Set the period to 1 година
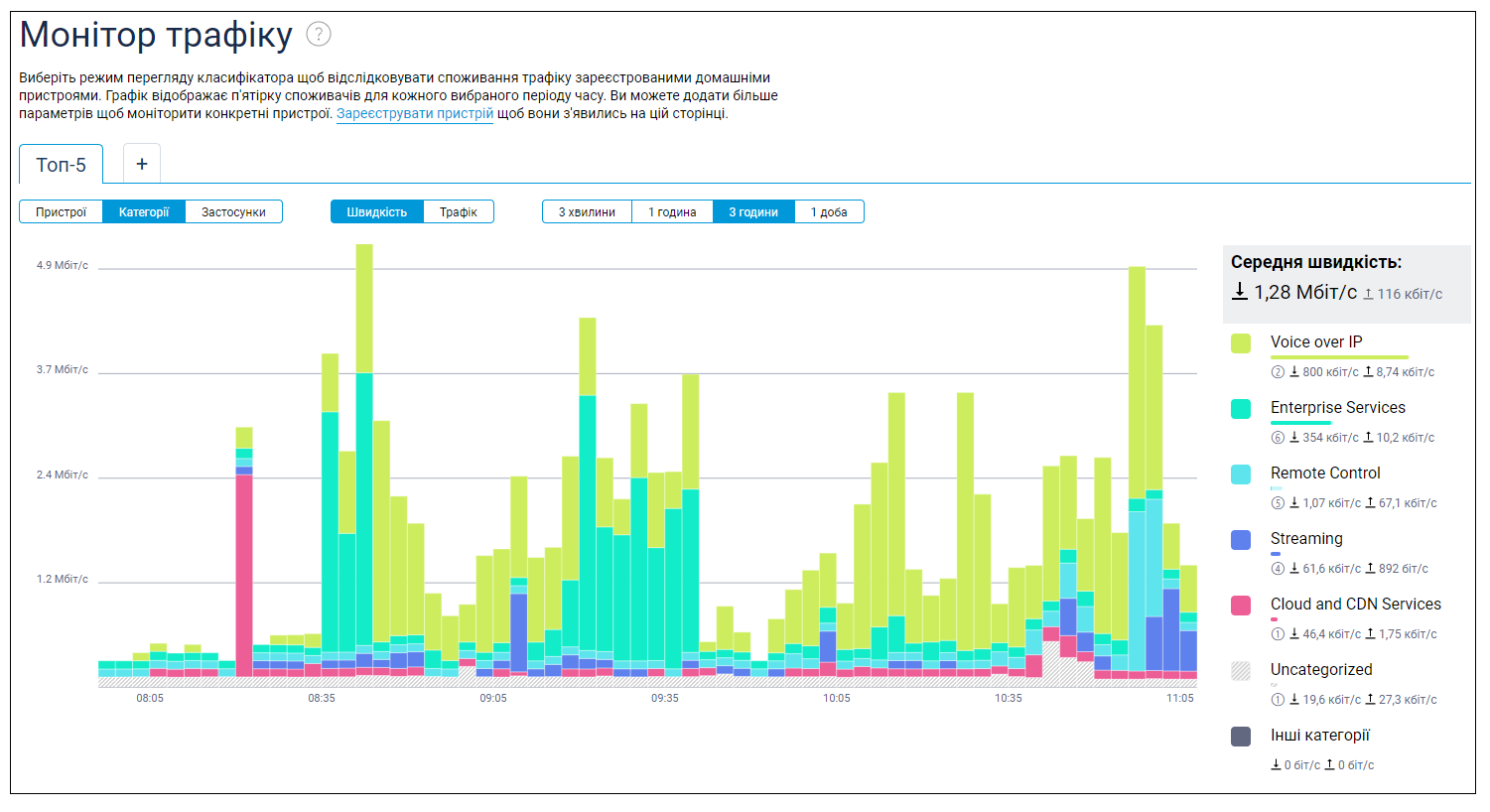This screenshot has height=812, width=1490. pos(672,211)
